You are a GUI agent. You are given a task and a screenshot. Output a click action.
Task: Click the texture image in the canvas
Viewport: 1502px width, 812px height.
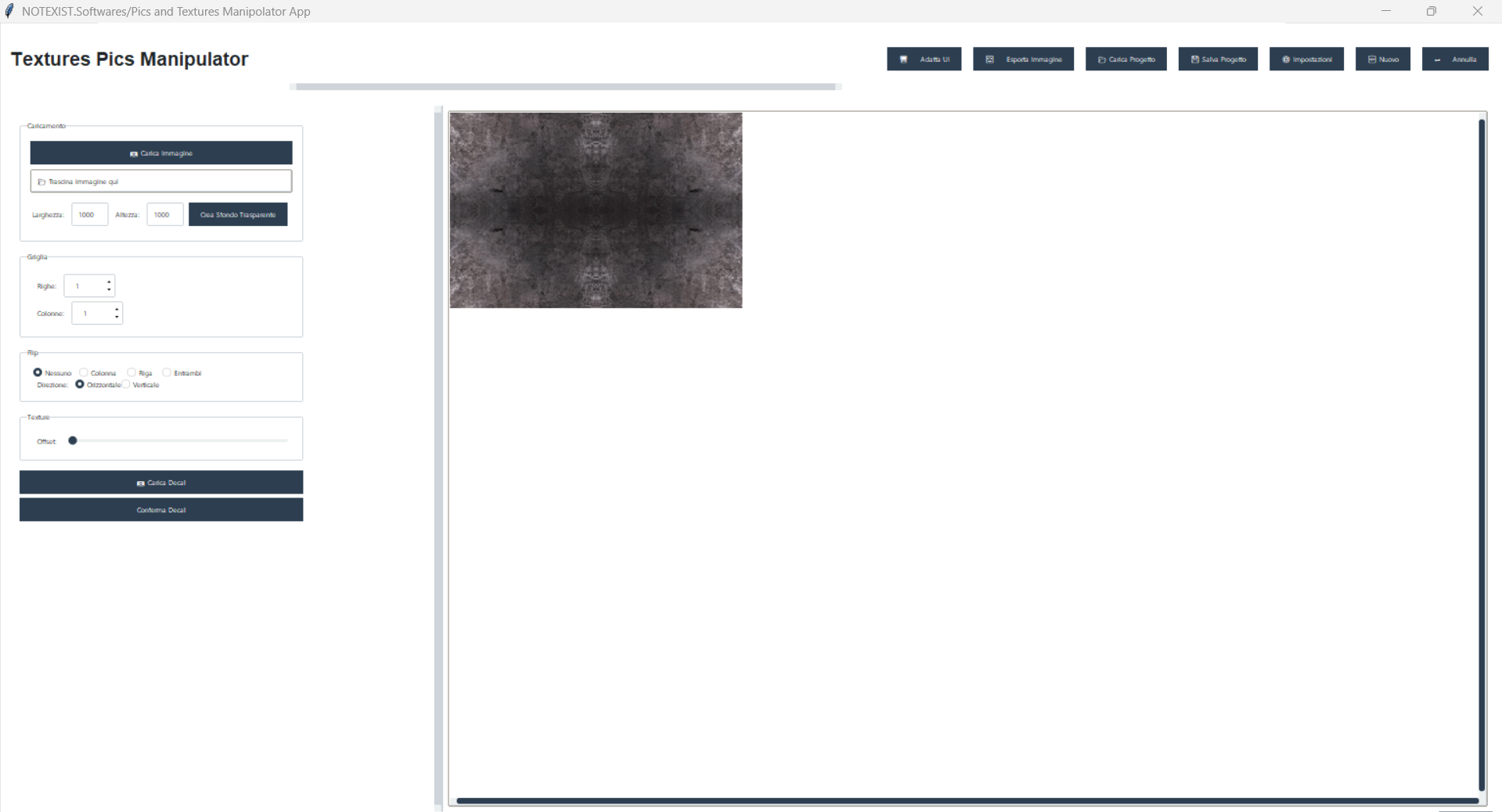(x=596, y=210)
